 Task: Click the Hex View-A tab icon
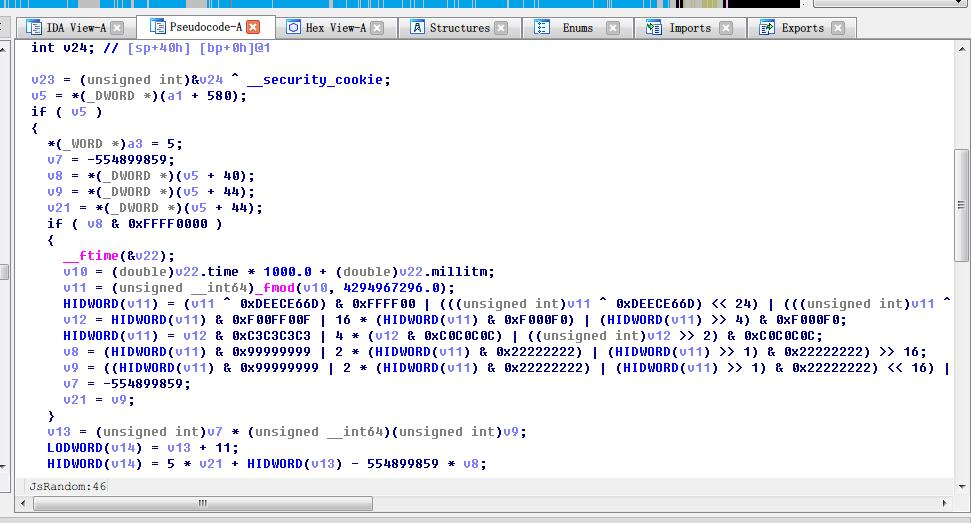(x=293, y=28)
